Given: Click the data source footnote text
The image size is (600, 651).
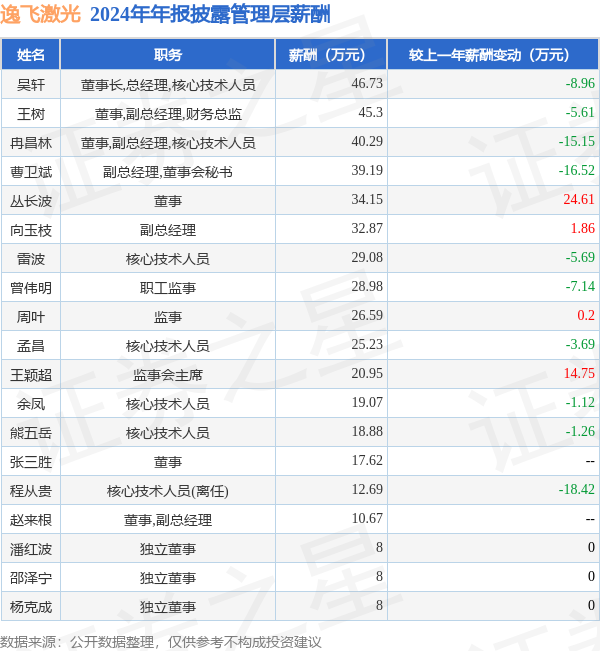Looking at the screenshot, I should pos(161,642).
